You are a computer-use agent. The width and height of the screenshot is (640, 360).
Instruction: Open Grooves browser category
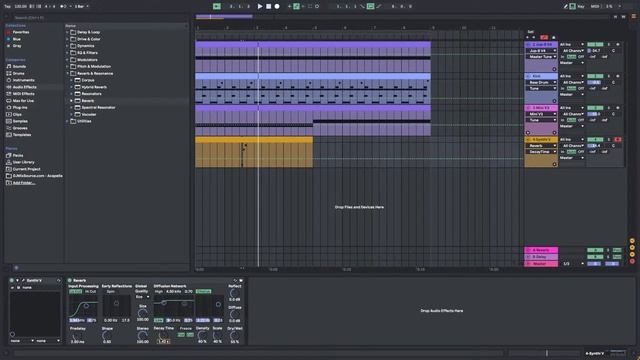point(20,128)
